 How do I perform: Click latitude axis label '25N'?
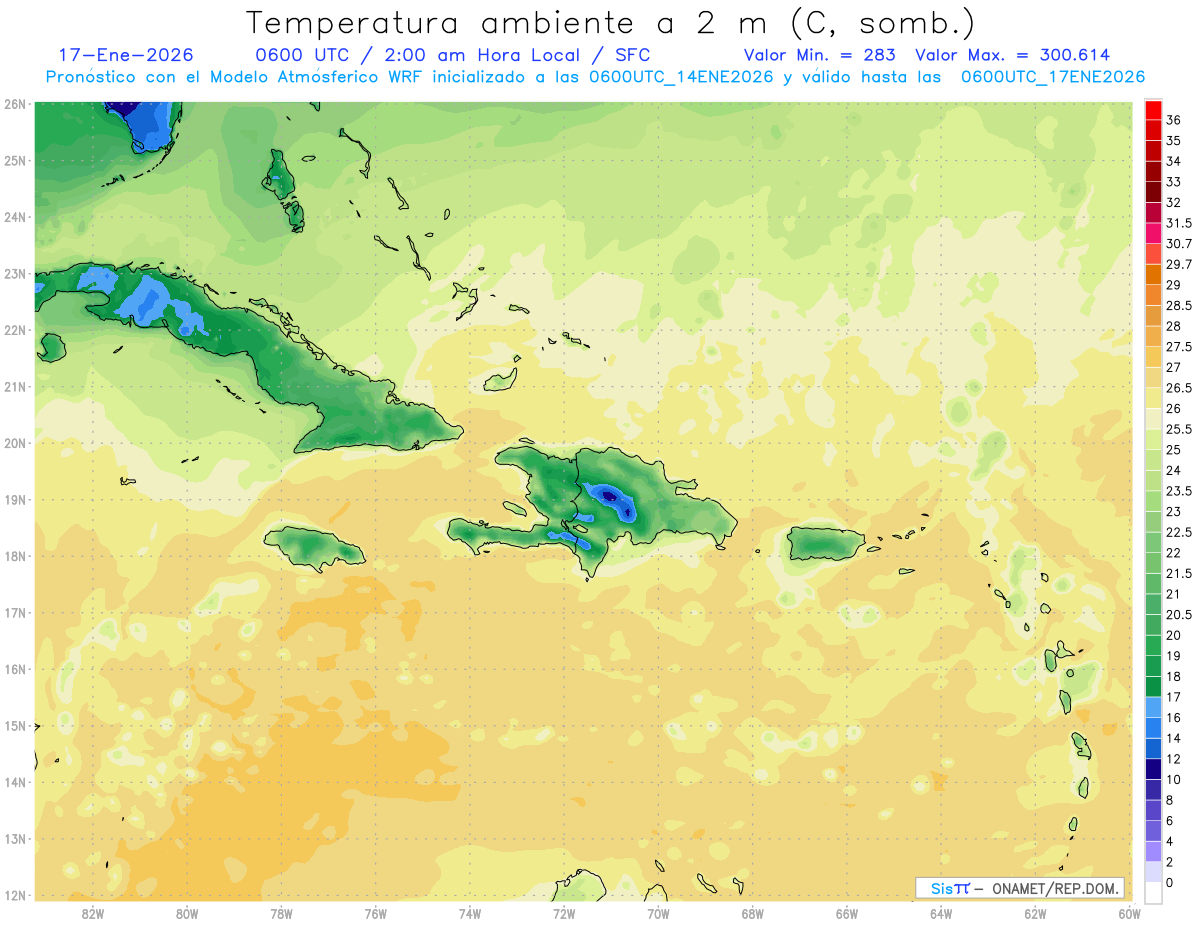15,161
